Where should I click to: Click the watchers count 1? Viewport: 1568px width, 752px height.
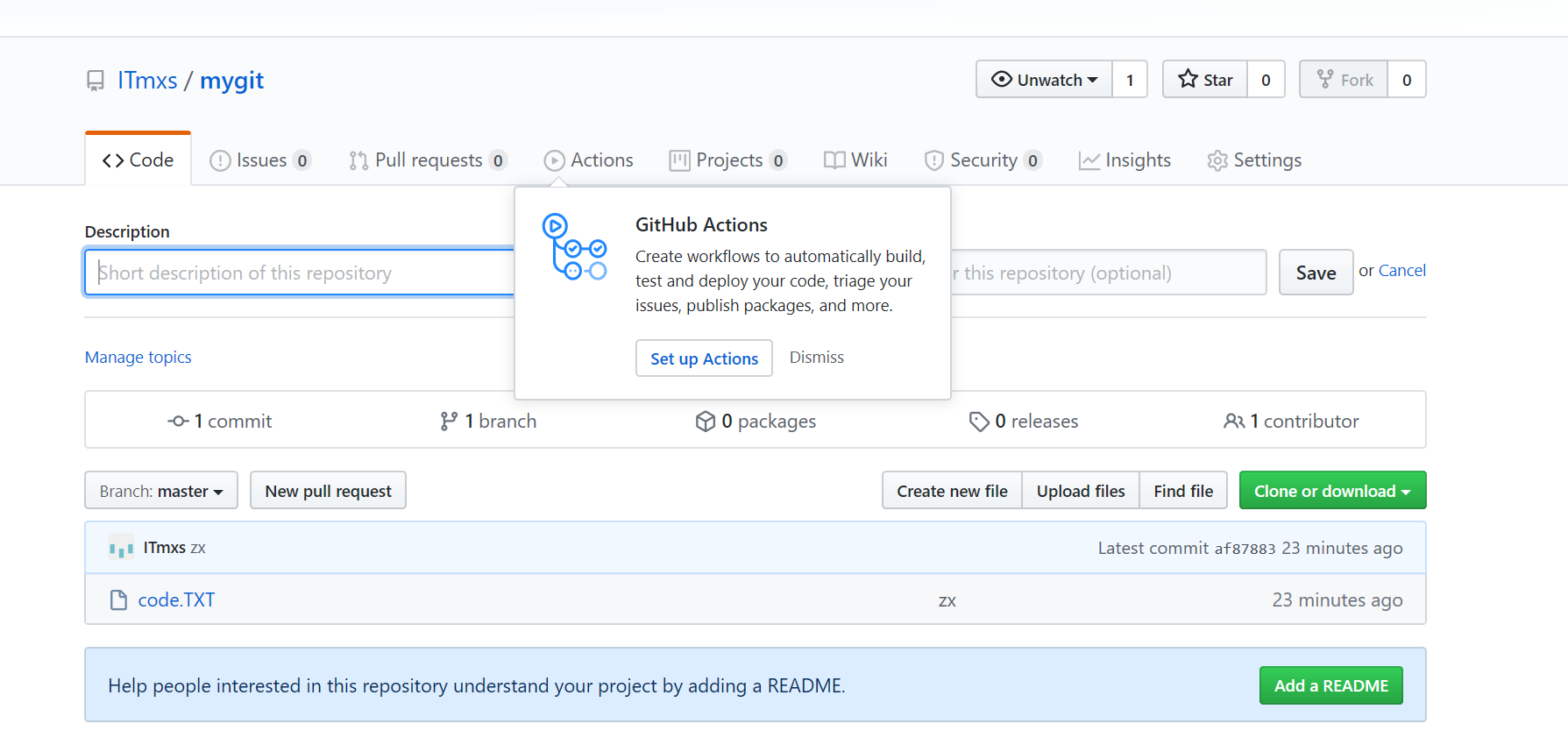pos(1130,80)
